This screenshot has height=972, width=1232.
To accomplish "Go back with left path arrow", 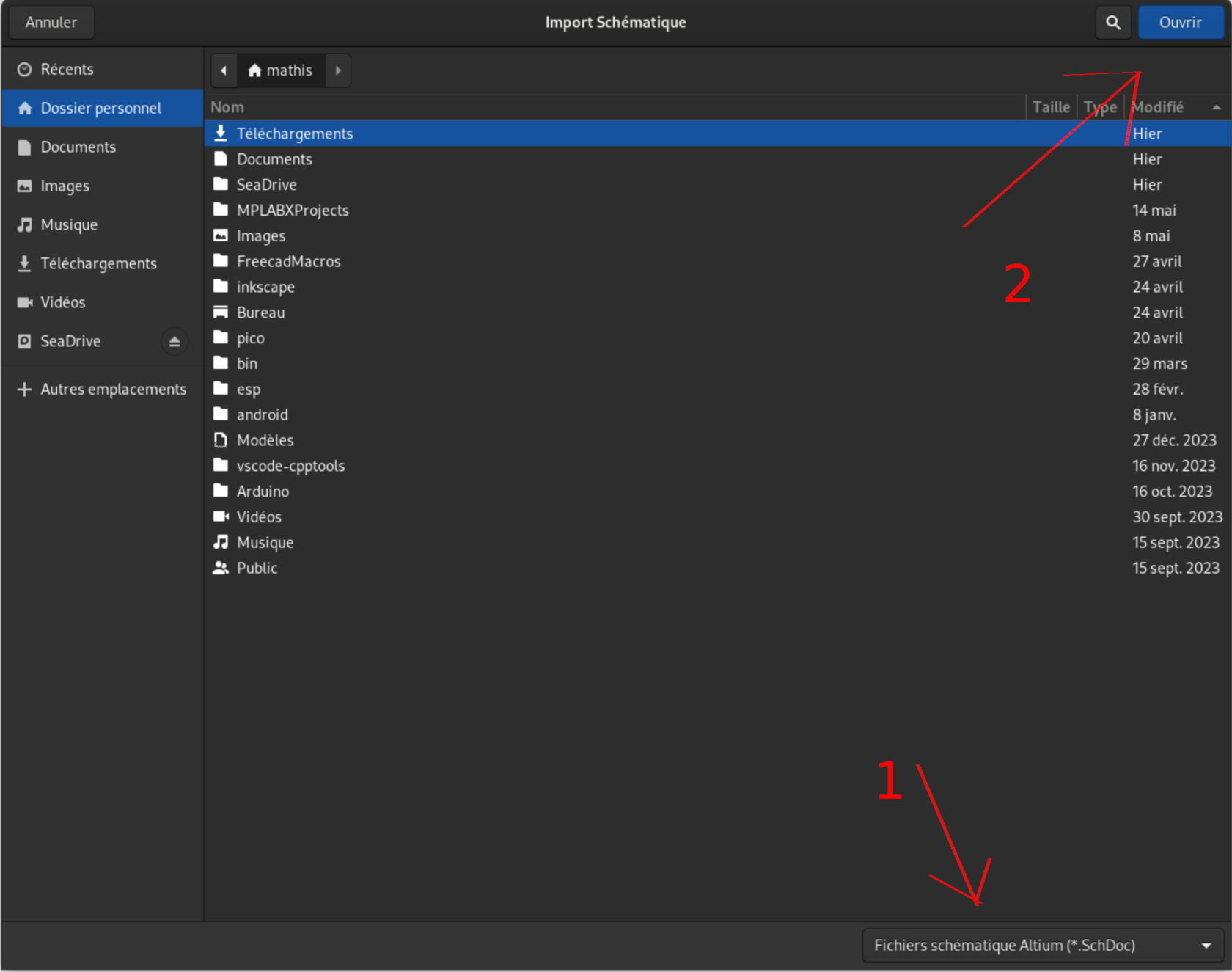I will 224,70.
